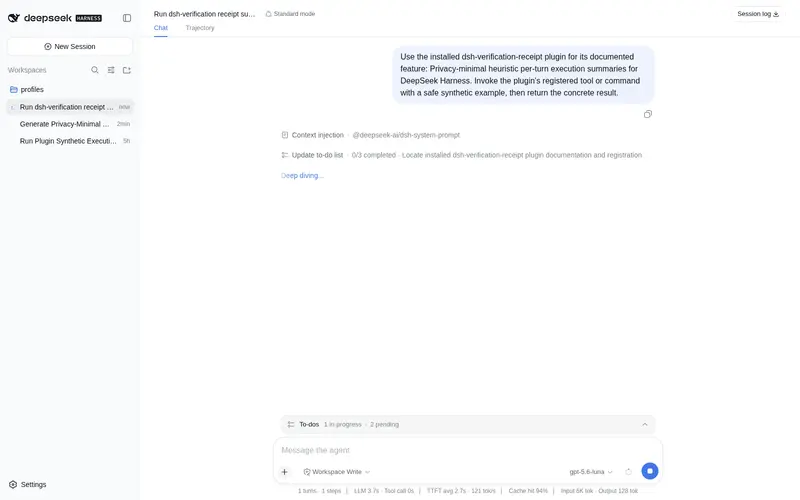Screen dimensions: 800x500
Task: Click the refresh icon near model selector
Action: [629, 472]
